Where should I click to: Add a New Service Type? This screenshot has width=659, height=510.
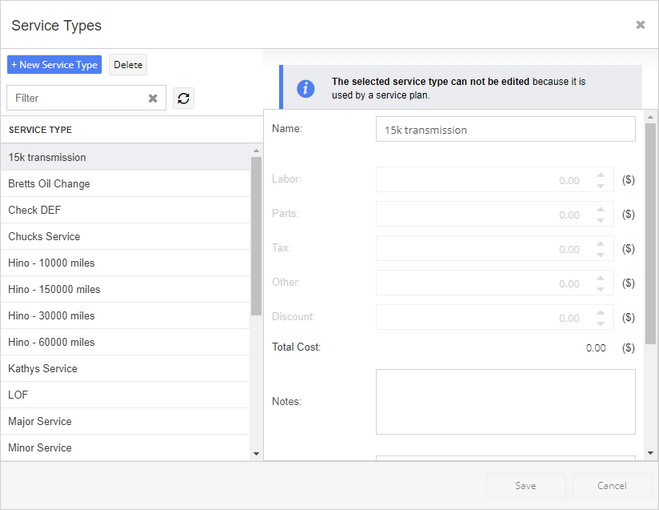54,65
